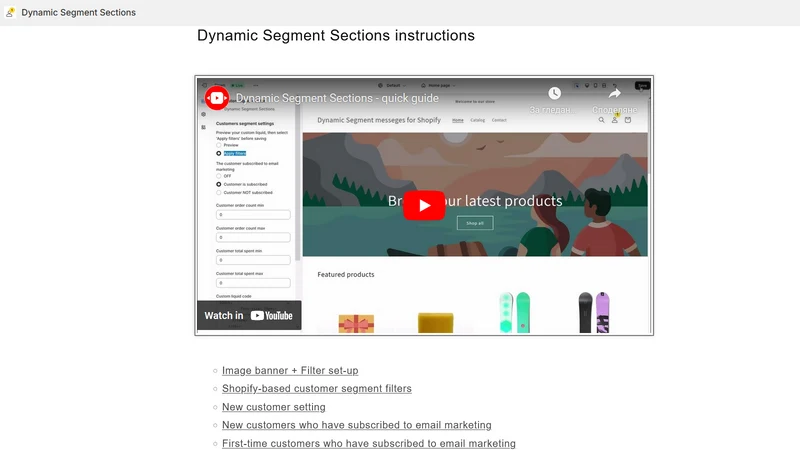Open New customers who have subscribed link

[x=357, y=425]
